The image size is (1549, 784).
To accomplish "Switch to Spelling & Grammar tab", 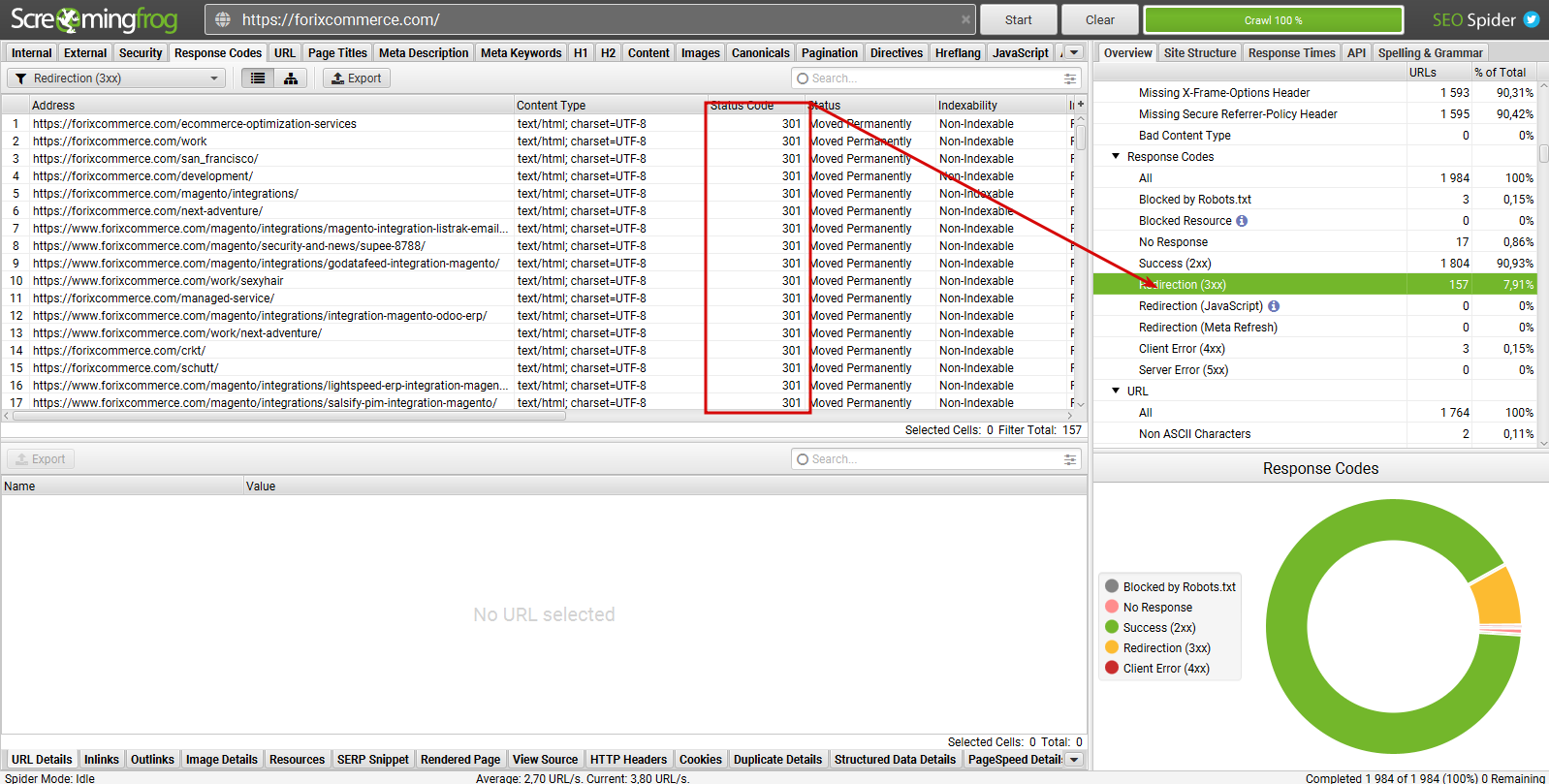I will tap(1431, 53).
